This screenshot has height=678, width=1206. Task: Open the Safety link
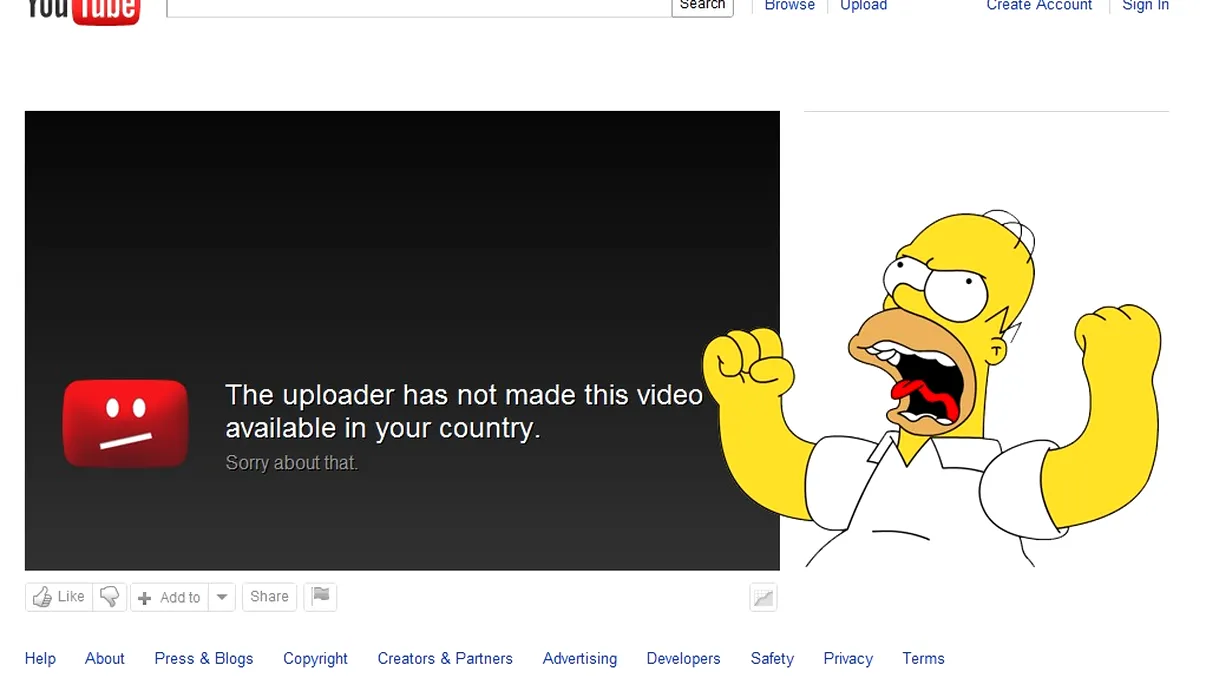(772, 658)
